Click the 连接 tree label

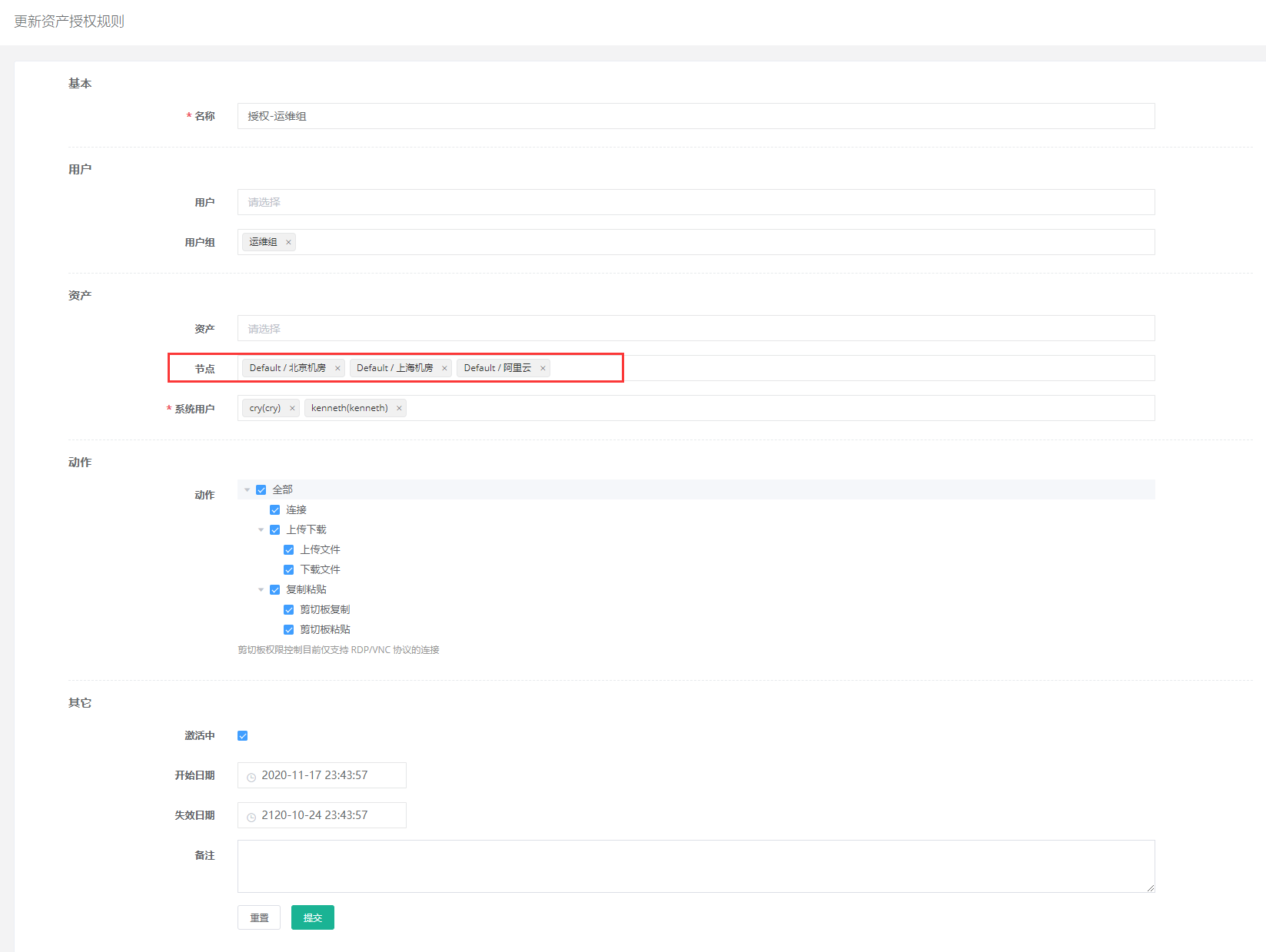(x=296, y=509)
